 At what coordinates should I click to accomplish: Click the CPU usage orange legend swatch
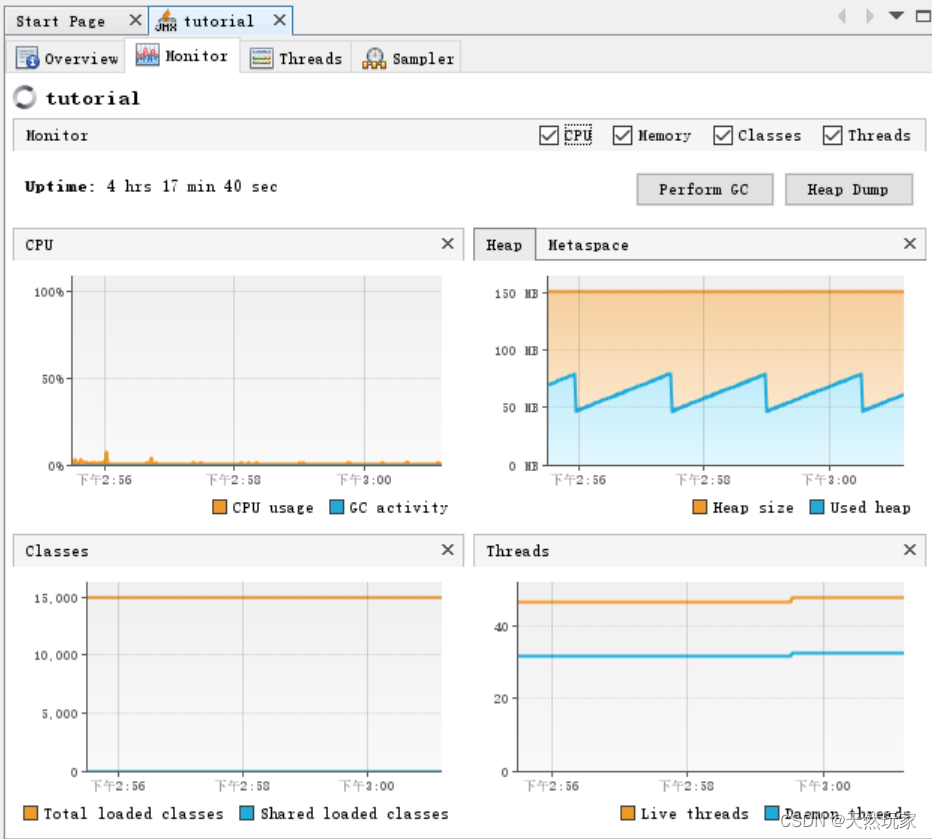(219, 507)
